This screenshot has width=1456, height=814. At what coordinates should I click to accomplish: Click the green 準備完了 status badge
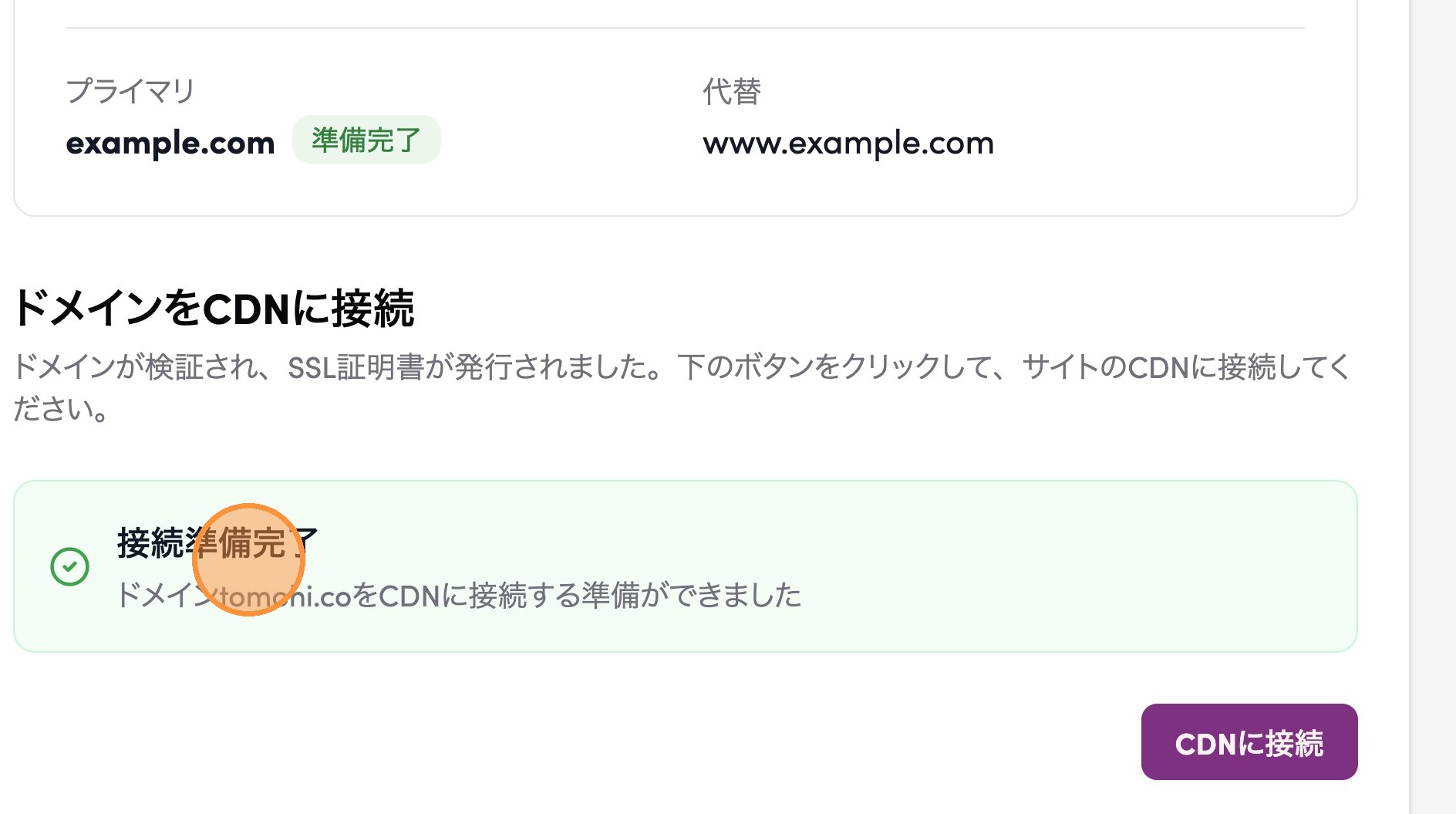366,140
